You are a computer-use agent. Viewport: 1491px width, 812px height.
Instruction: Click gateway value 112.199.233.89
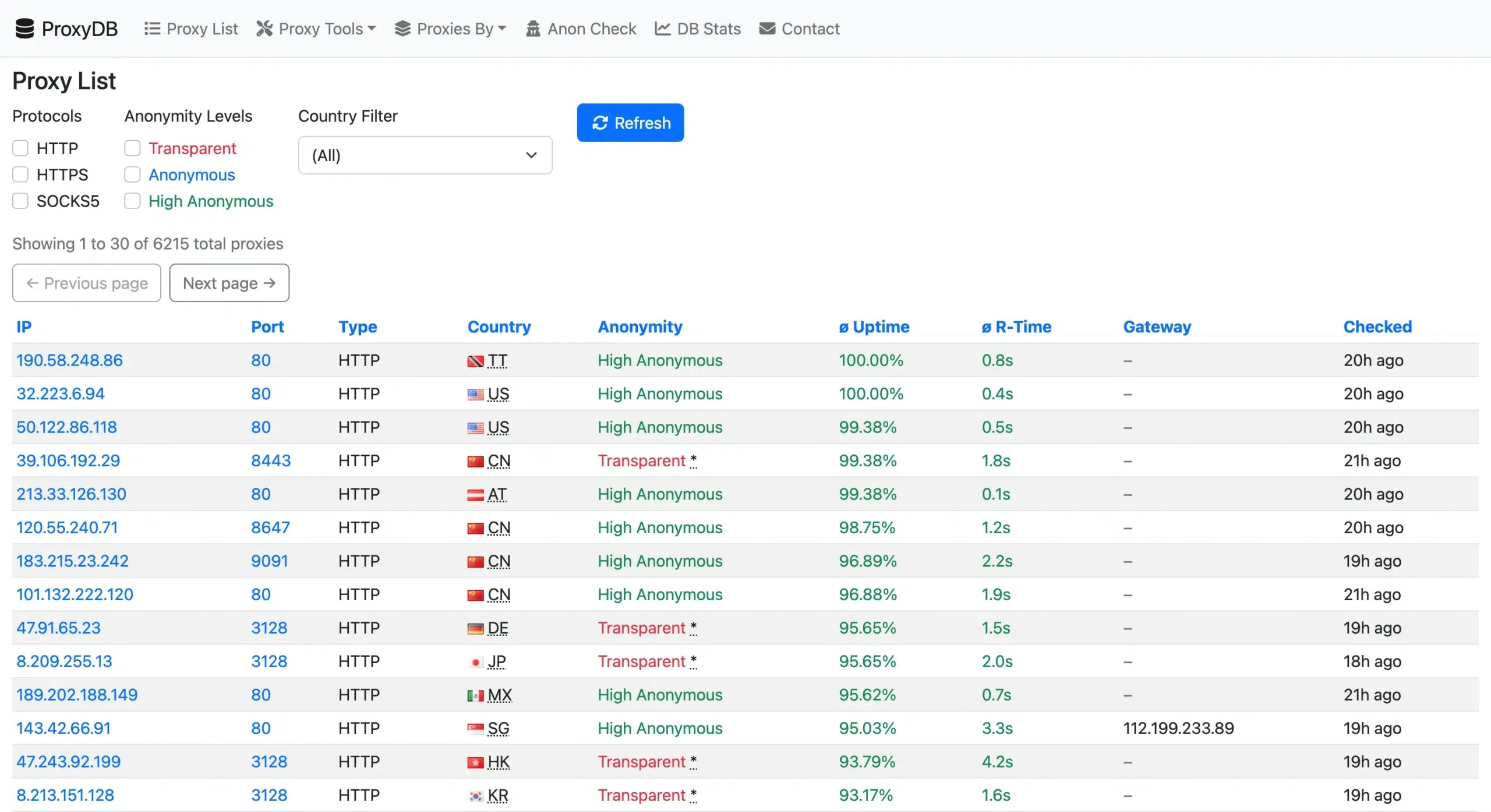point(1179,729)
